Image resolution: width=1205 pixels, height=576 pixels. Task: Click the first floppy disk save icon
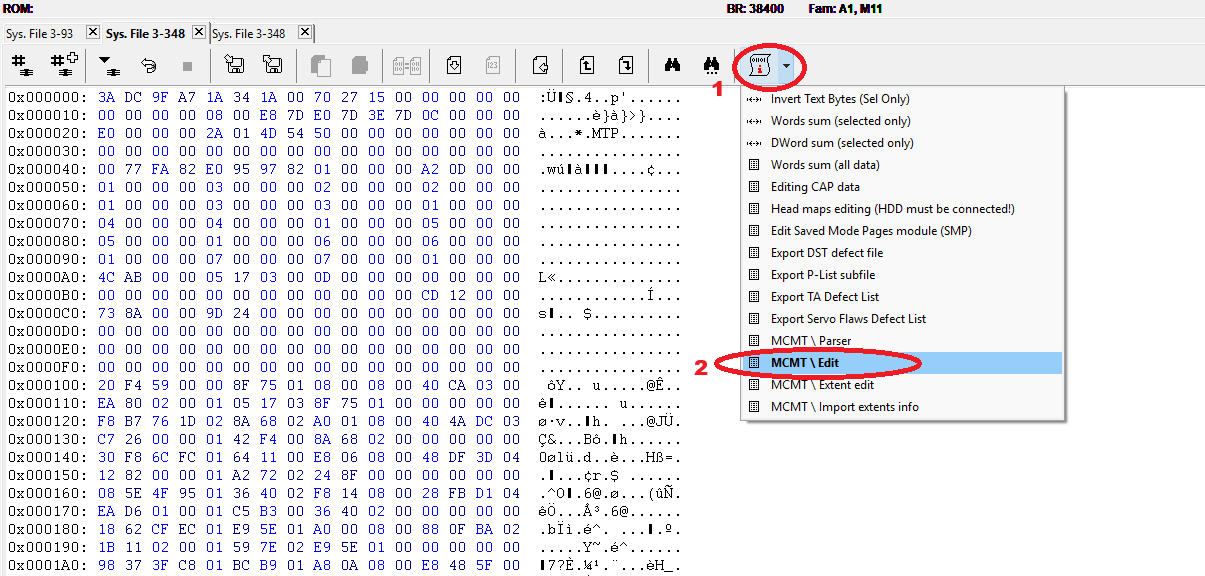click(x=235, y=66)
